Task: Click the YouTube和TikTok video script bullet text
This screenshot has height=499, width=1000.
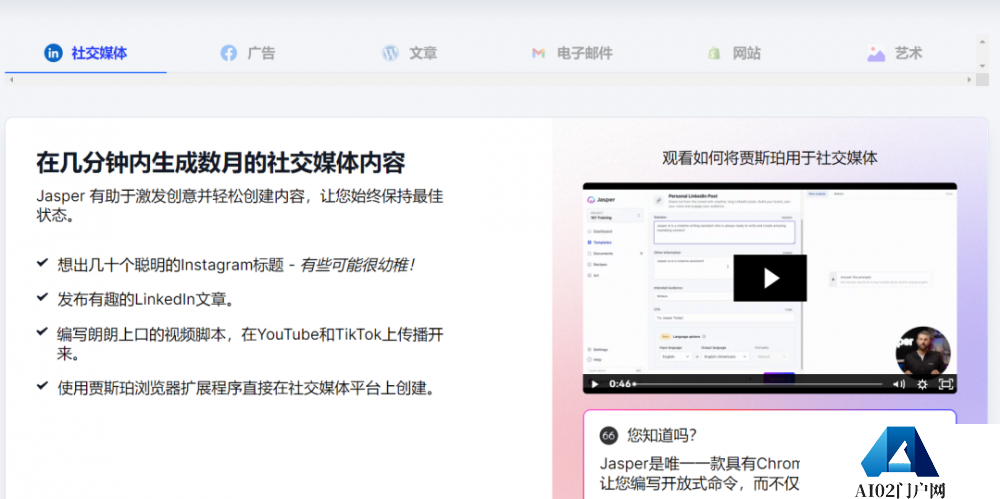Action: tap(249, 344)
